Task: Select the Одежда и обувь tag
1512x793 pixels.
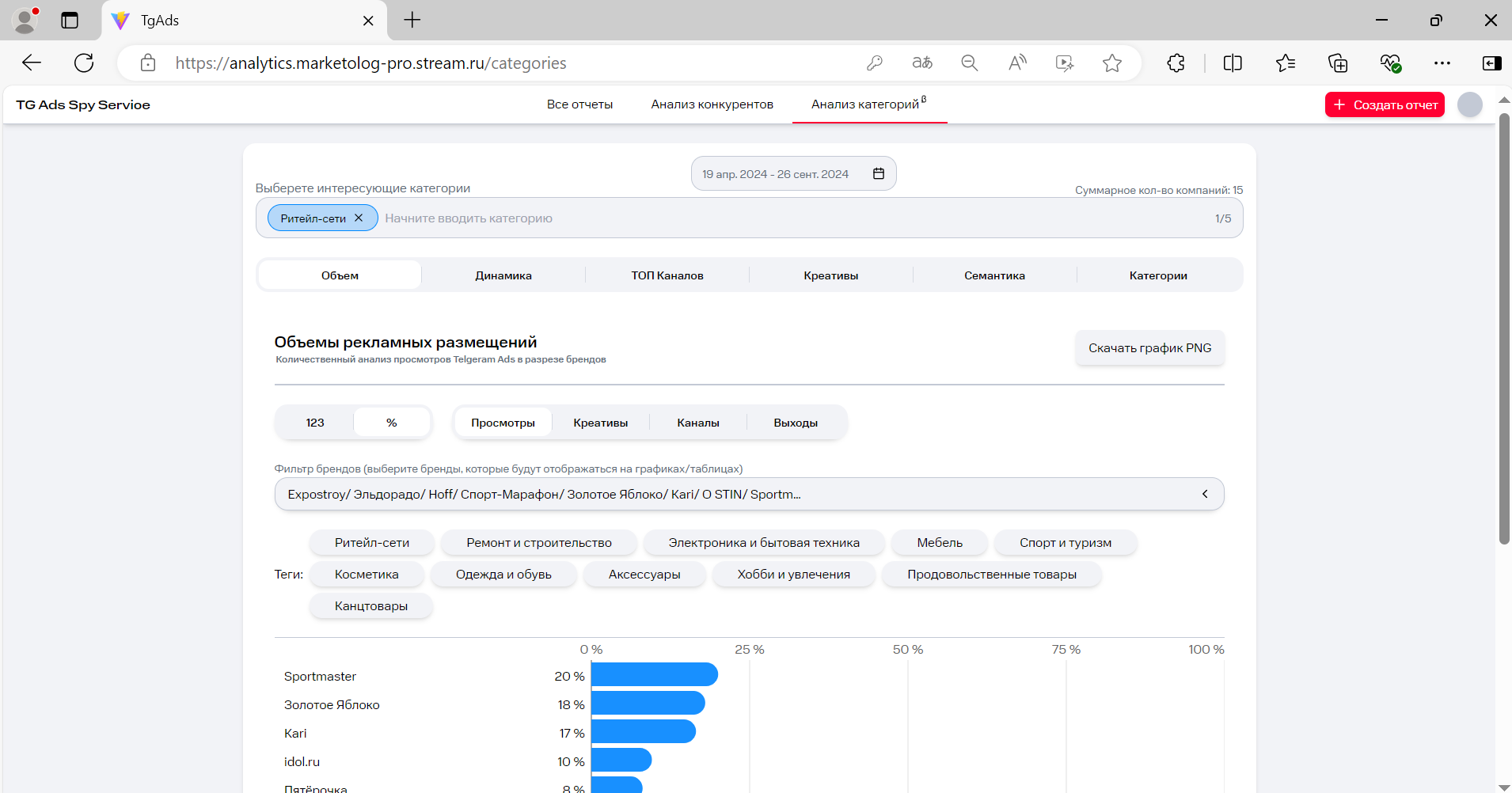Action: (503, 575)
